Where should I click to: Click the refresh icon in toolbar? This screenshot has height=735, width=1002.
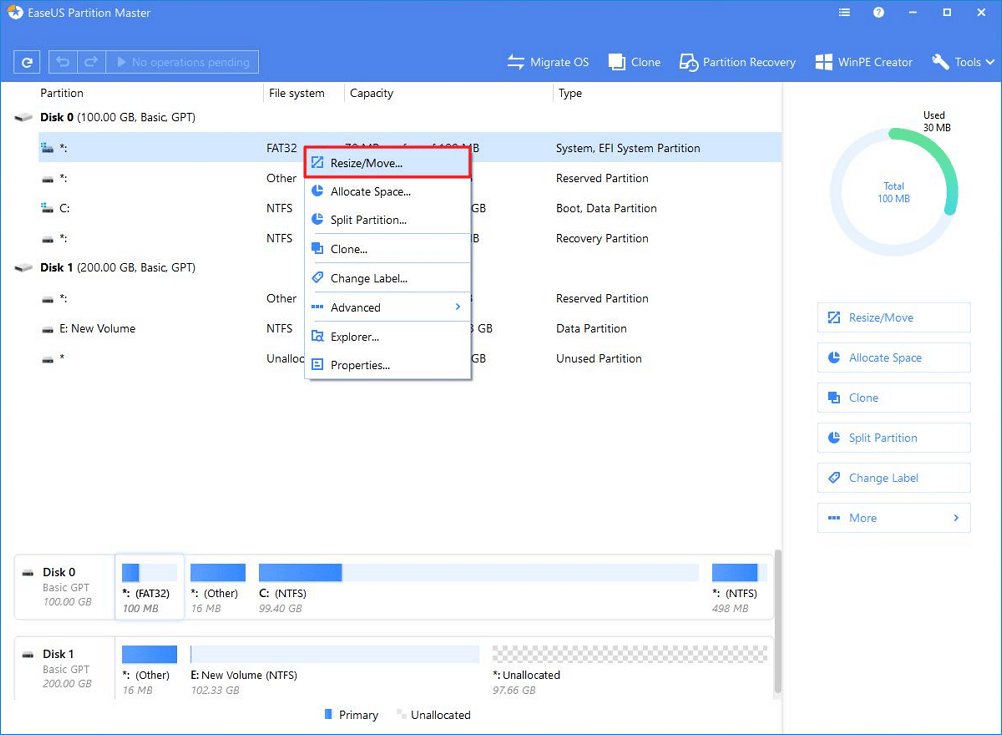tap(27, 62)
